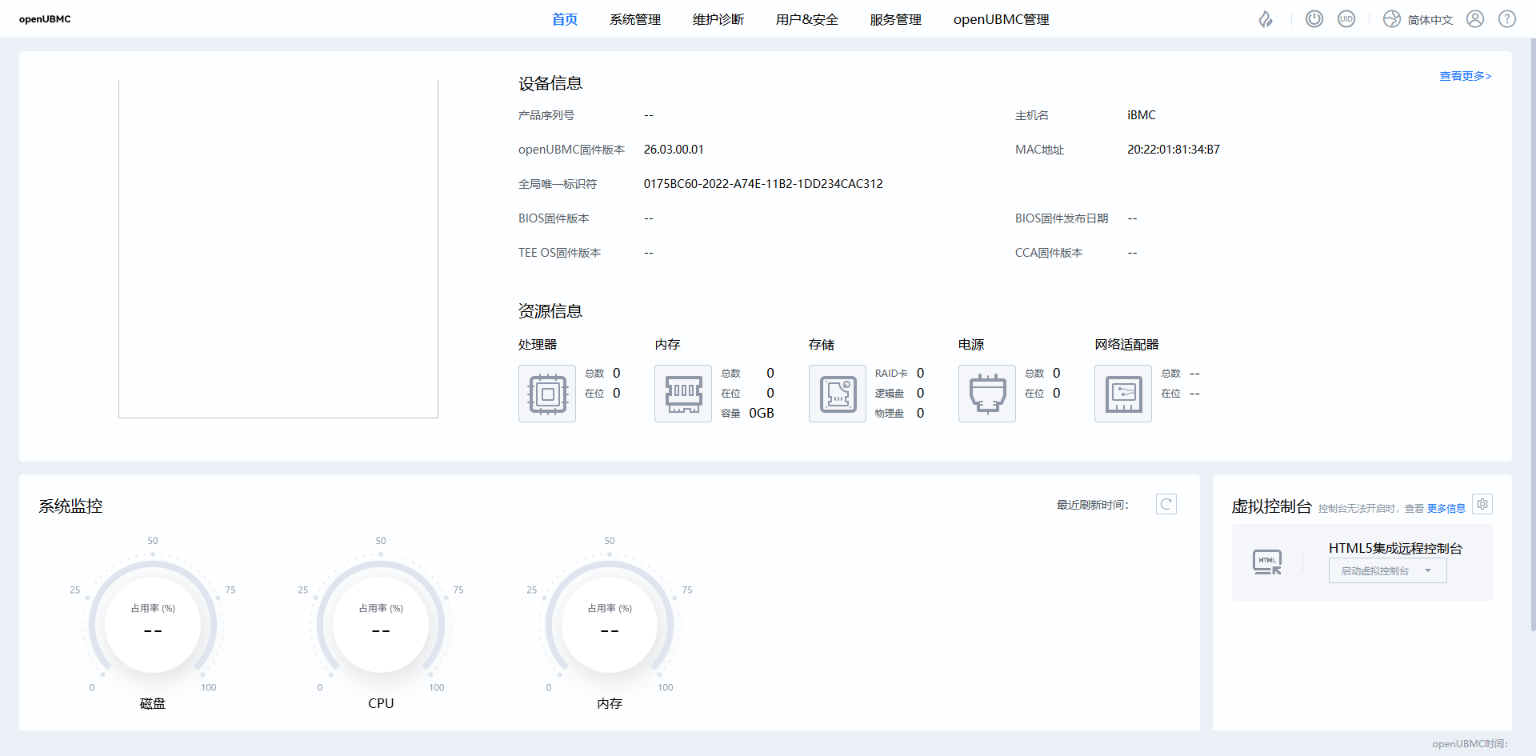The height and width of the screenshot is (756, 1536).
Task: Click the flame alarm icon in header
Action: [1266, 19]
